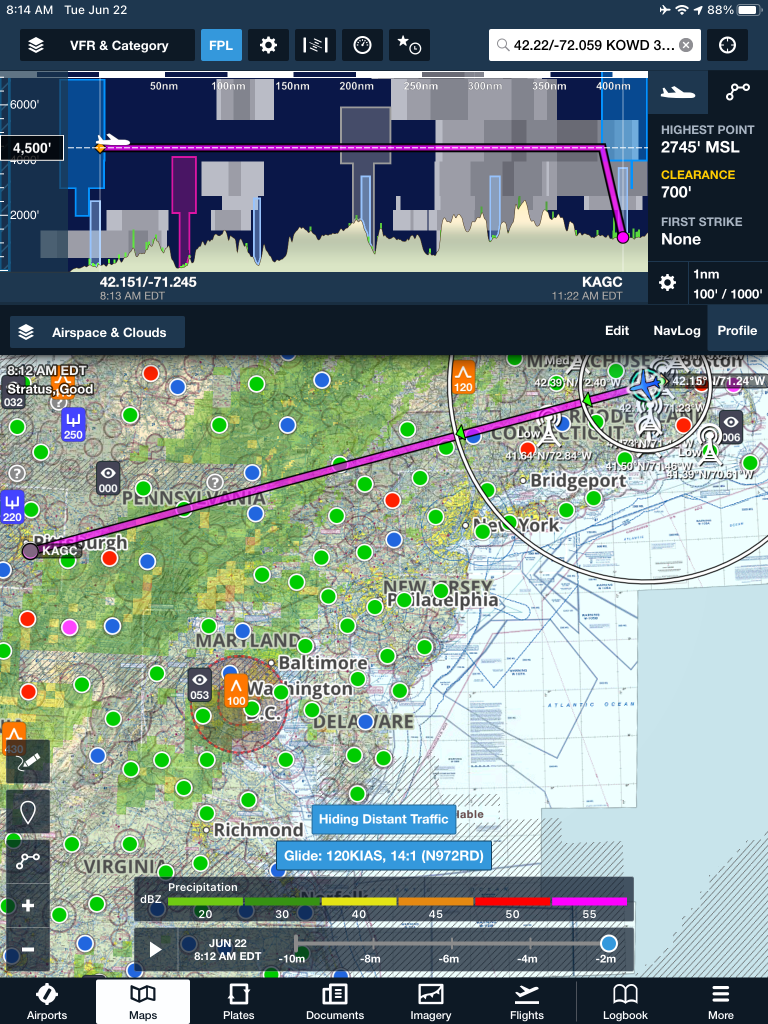Open the VFR & Category layer dropdown
Viewport: 768px width, 1024px height.
[x=108, y=45]
